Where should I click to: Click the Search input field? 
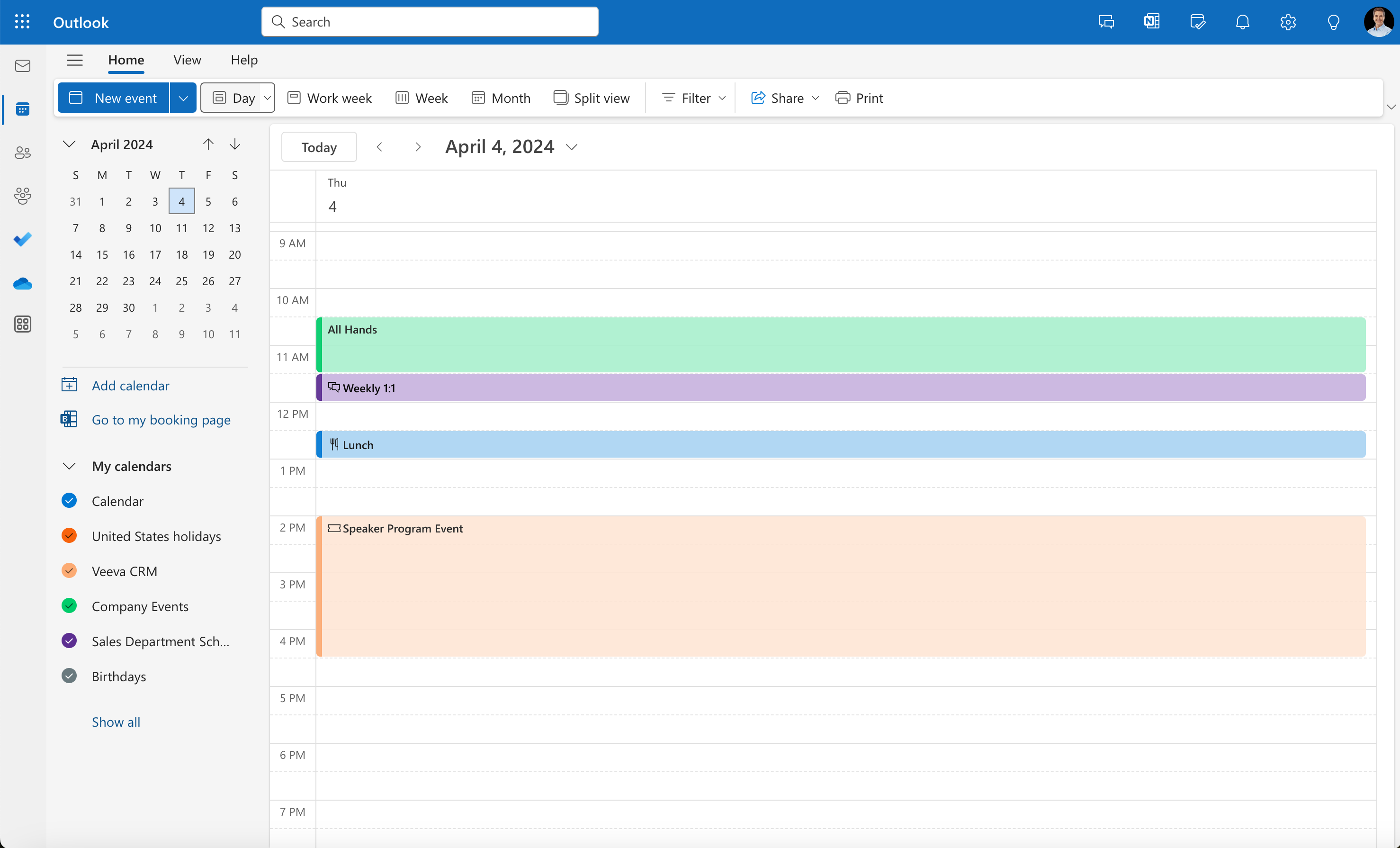[430, 22]
